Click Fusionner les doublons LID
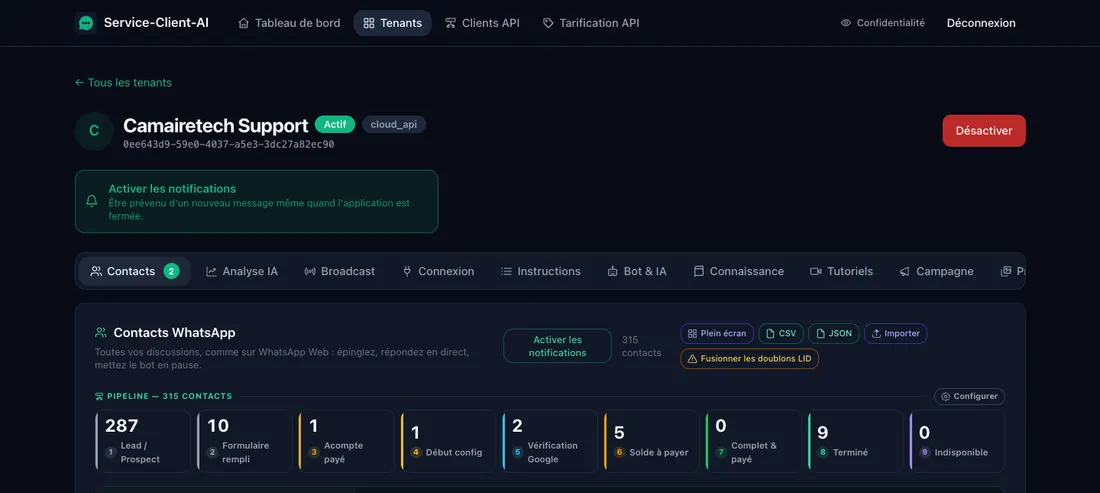Screen dimensions: 1100x493 tap(749, 359)
